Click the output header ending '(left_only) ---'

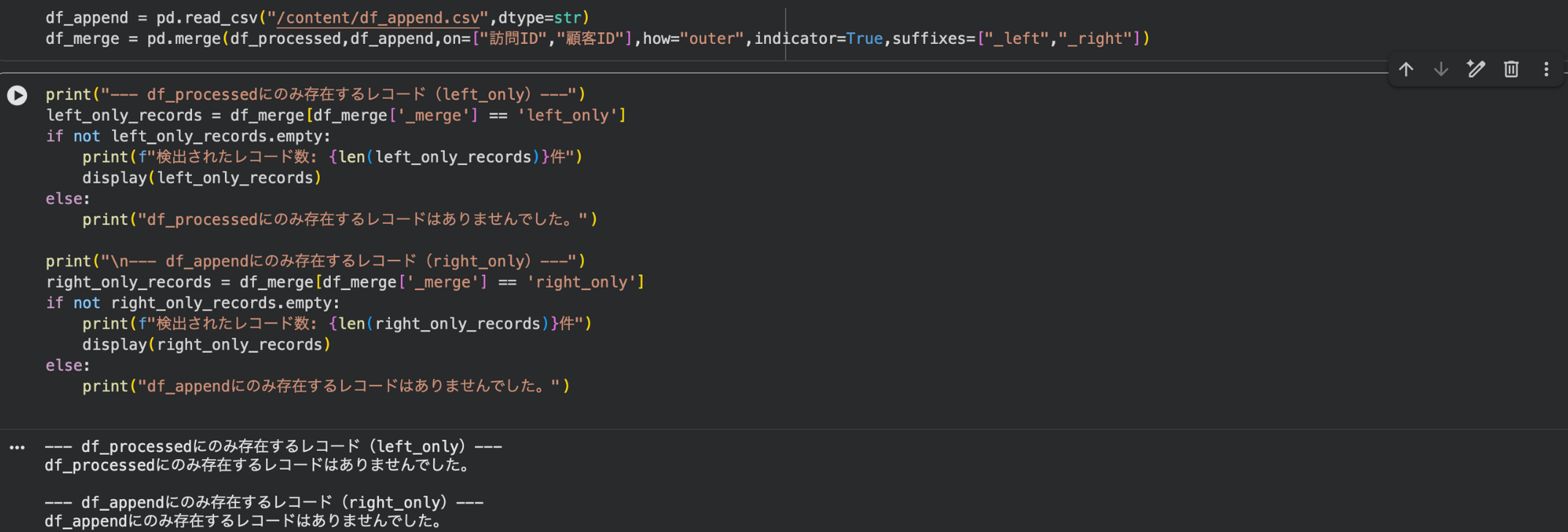tap(273, 446)
